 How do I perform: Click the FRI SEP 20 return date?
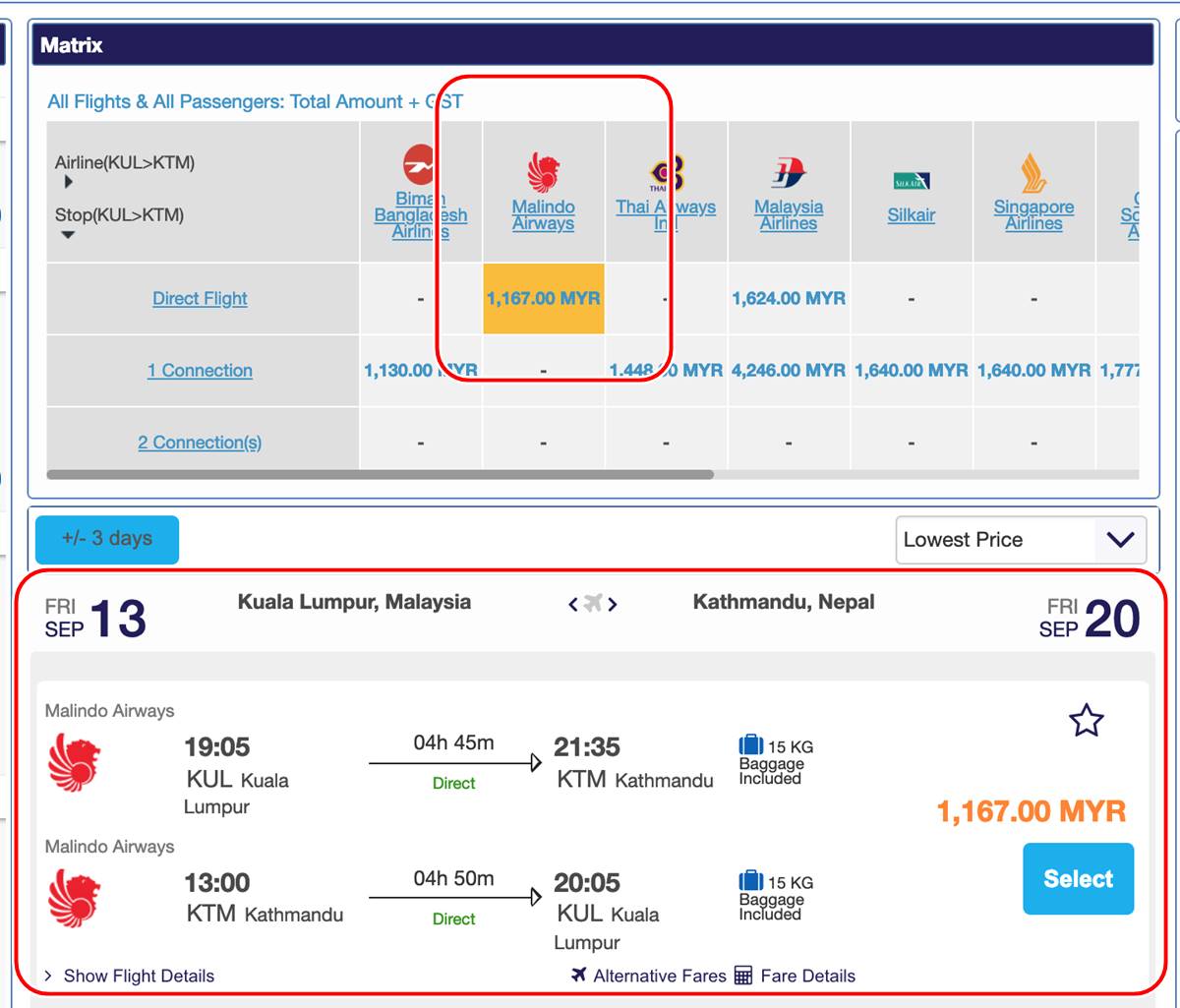pyautogui.click(x=1090, y=619)
